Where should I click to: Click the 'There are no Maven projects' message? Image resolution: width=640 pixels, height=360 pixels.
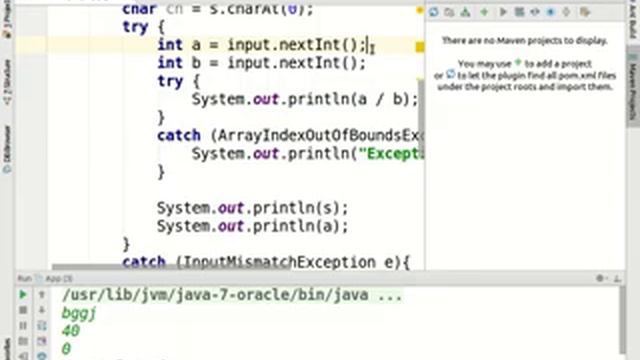(x=524, y=40)
